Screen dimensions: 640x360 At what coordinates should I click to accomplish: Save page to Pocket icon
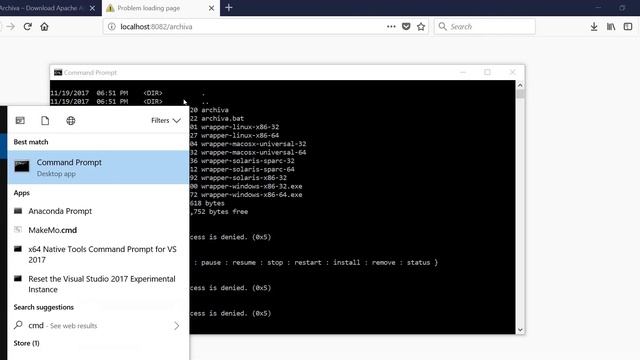[406, 27]
